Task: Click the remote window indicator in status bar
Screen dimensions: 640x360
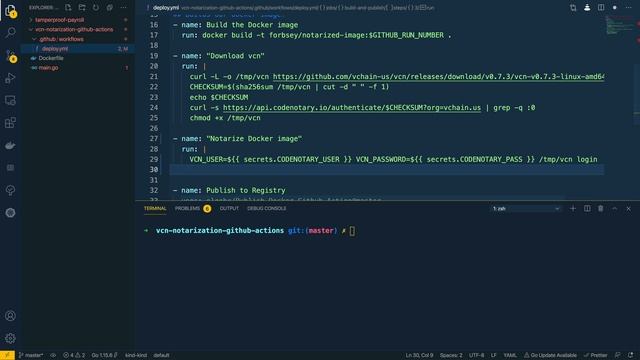Action: point(7,355)
